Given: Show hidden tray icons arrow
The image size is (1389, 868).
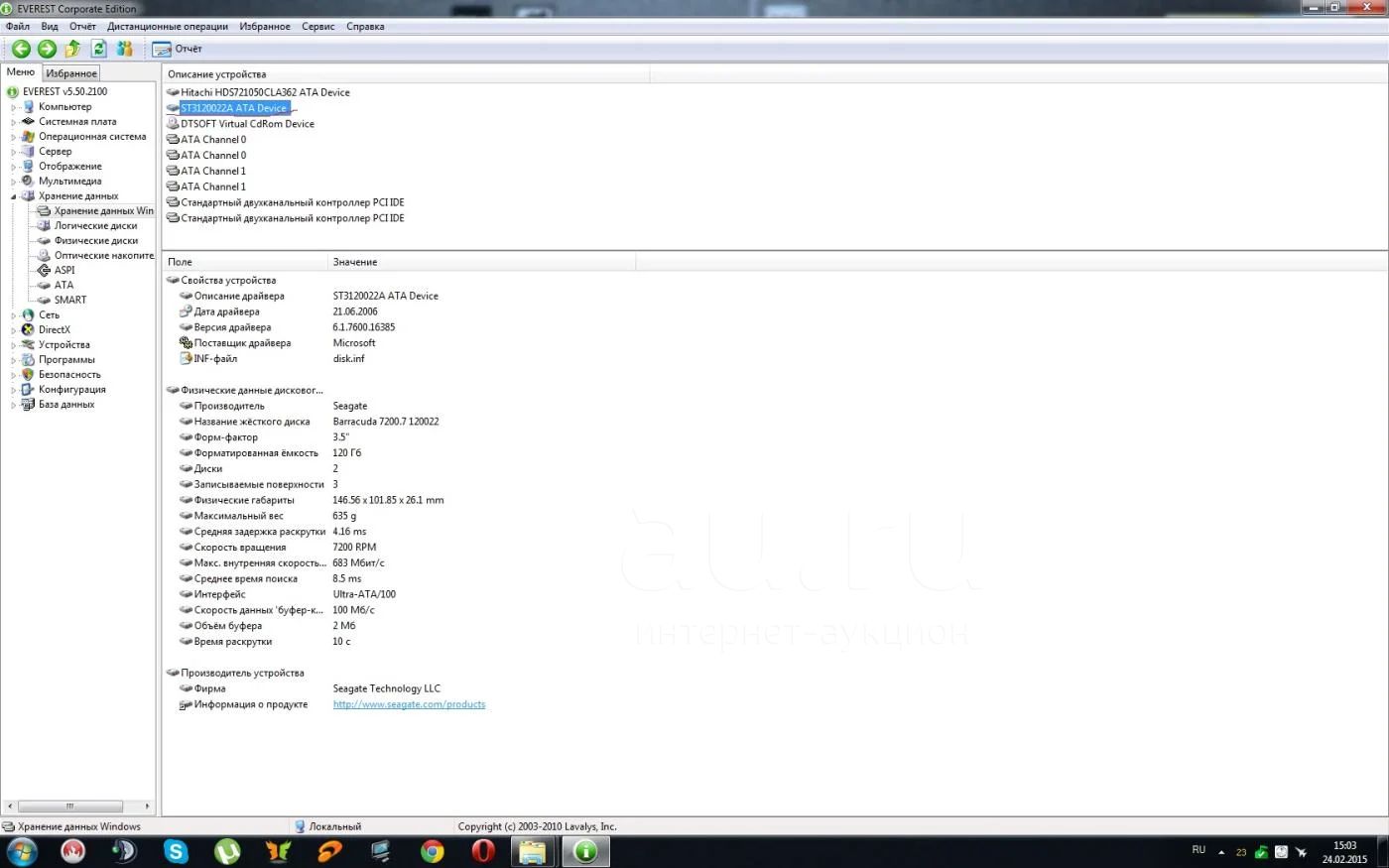Looking at the screenshot, I should [1221, 852].
